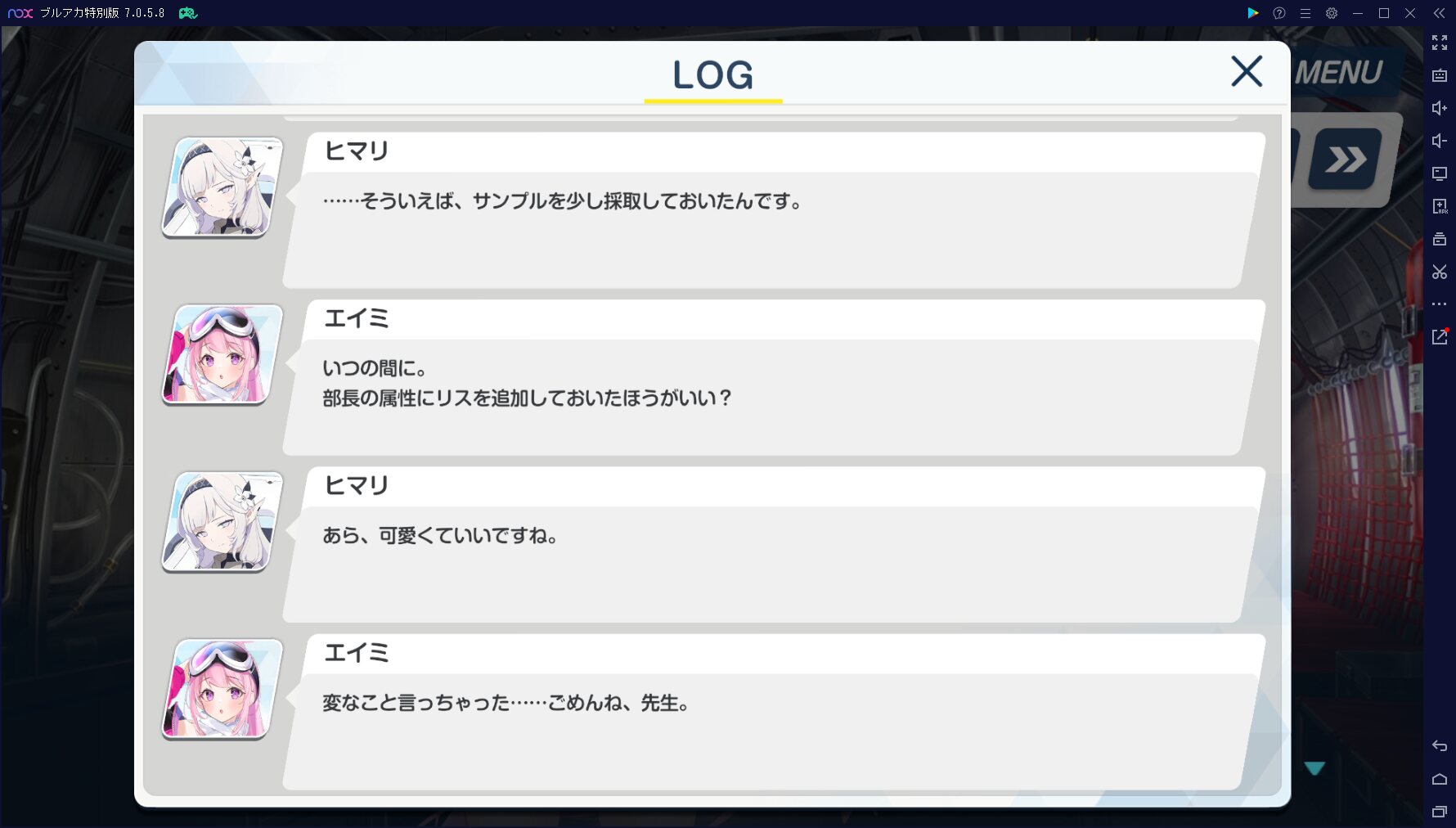Open the install APK icon in sidebar
The image size is (1456, 828).
pyautogui.click(x=1440, y=206)
